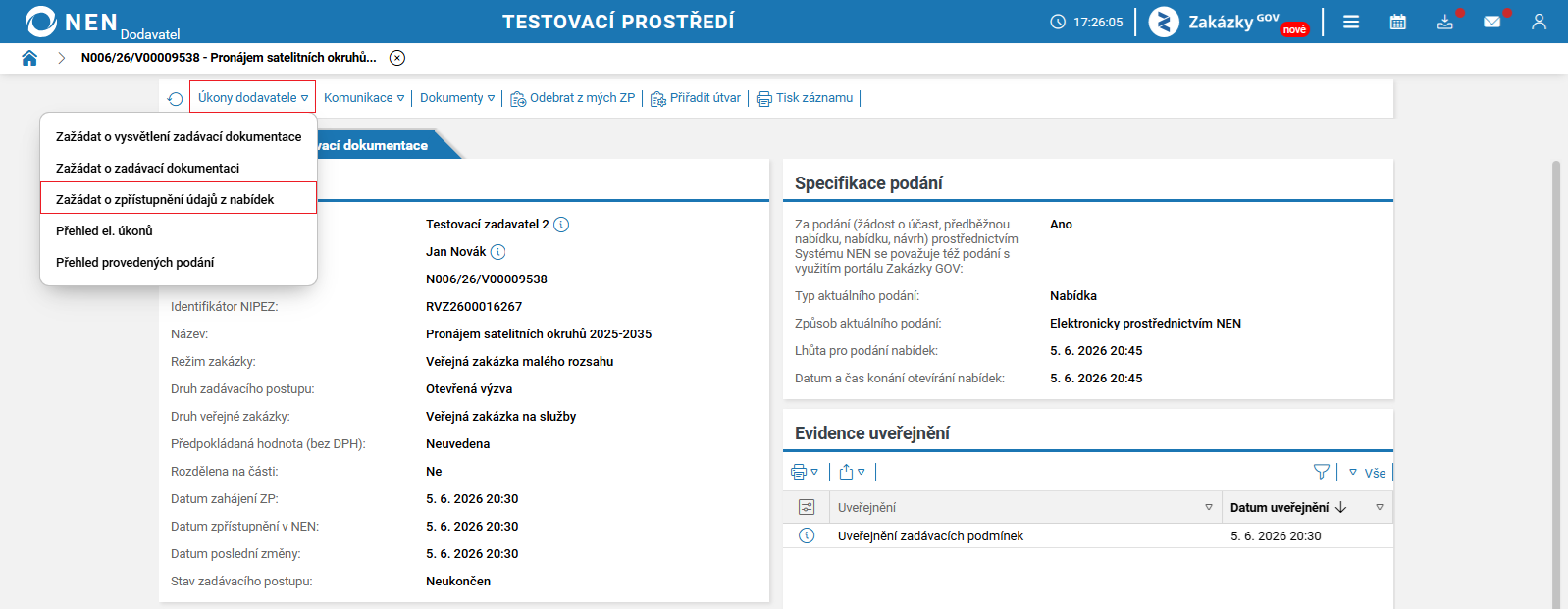This screenshot has height=609, width=1568.
Task: Click the Uveřejnění zadávacích podmínek row text
Action: 930,536
